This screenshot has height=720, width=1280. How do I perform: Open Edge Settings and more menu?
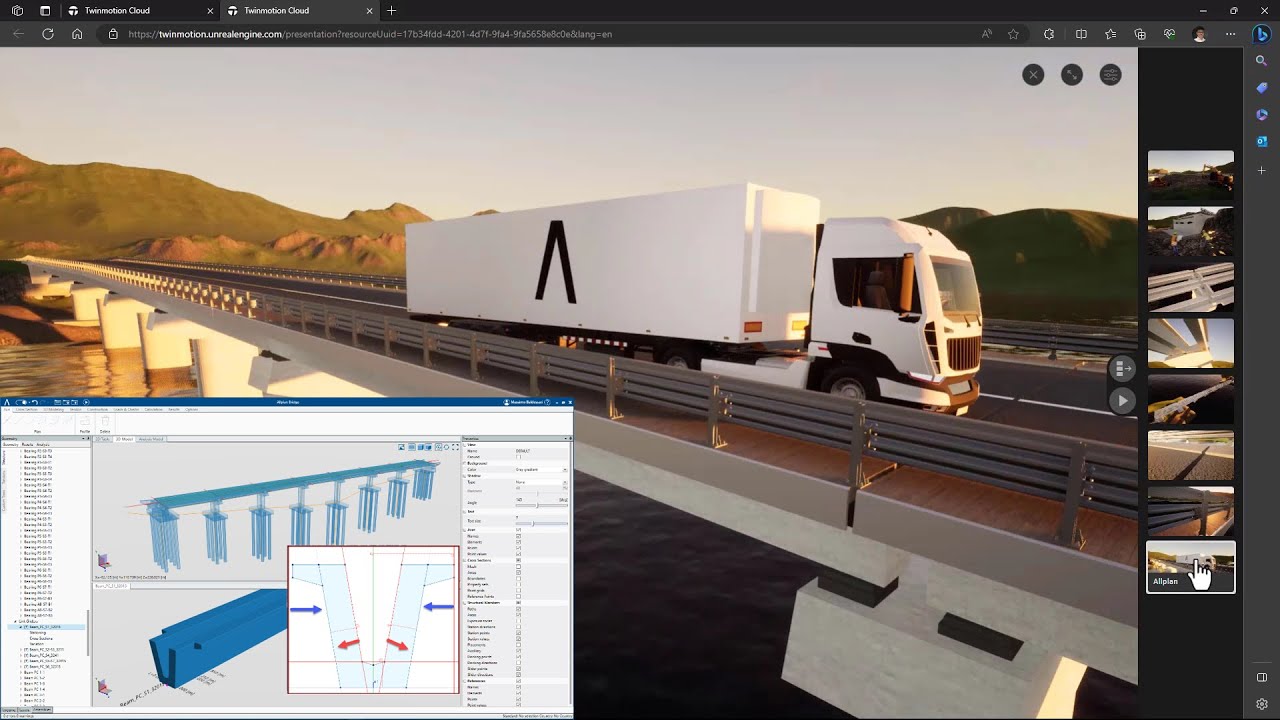point(1230,34)
